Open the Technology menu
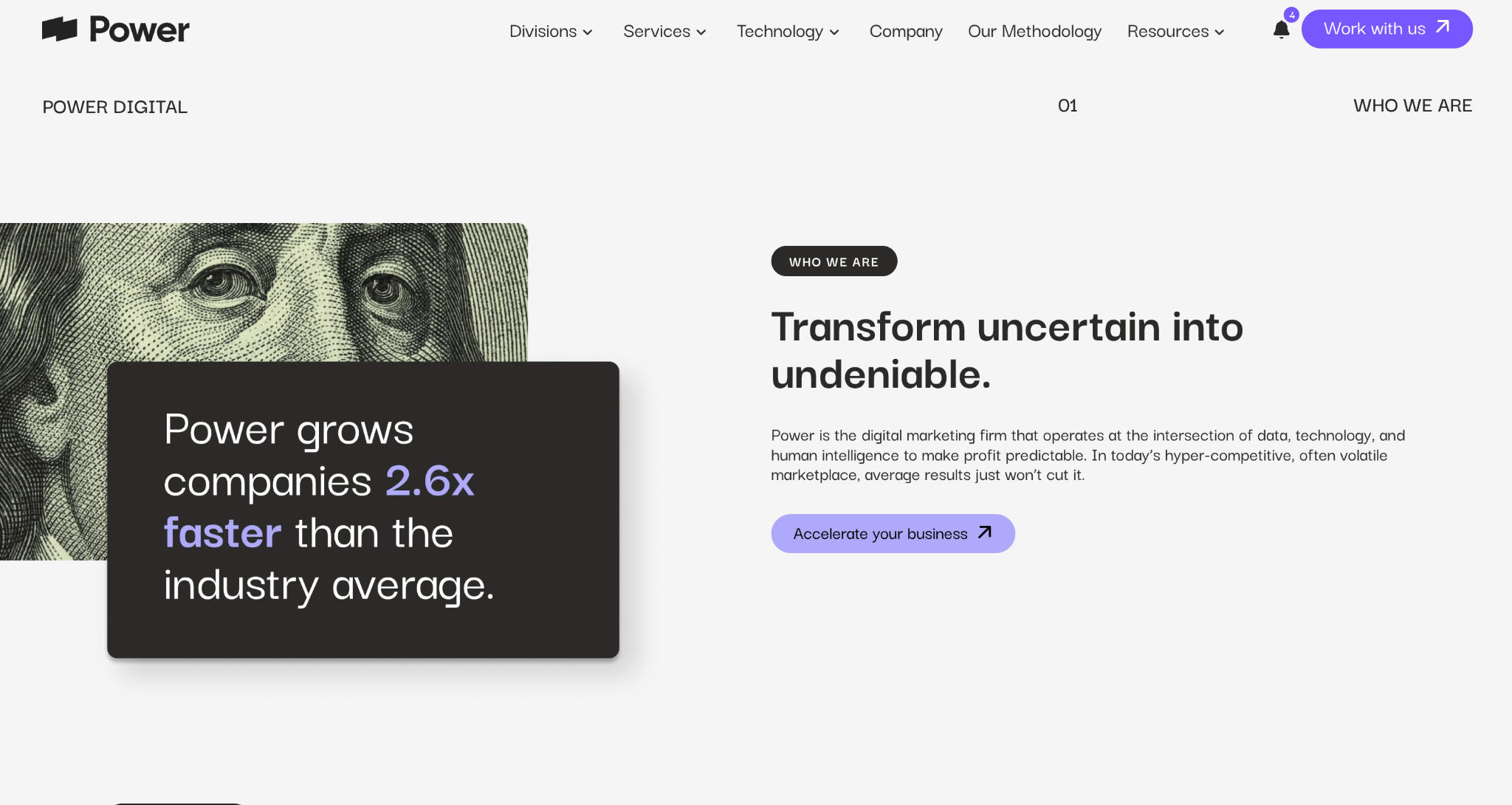Screen dimensions: 1512x805 (x=788, y=31)
